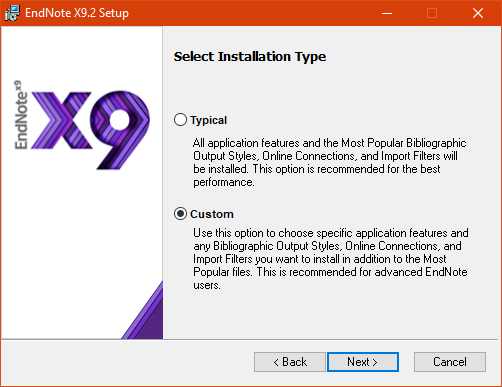
Task: Click the Next button
Action: point(363,362)
